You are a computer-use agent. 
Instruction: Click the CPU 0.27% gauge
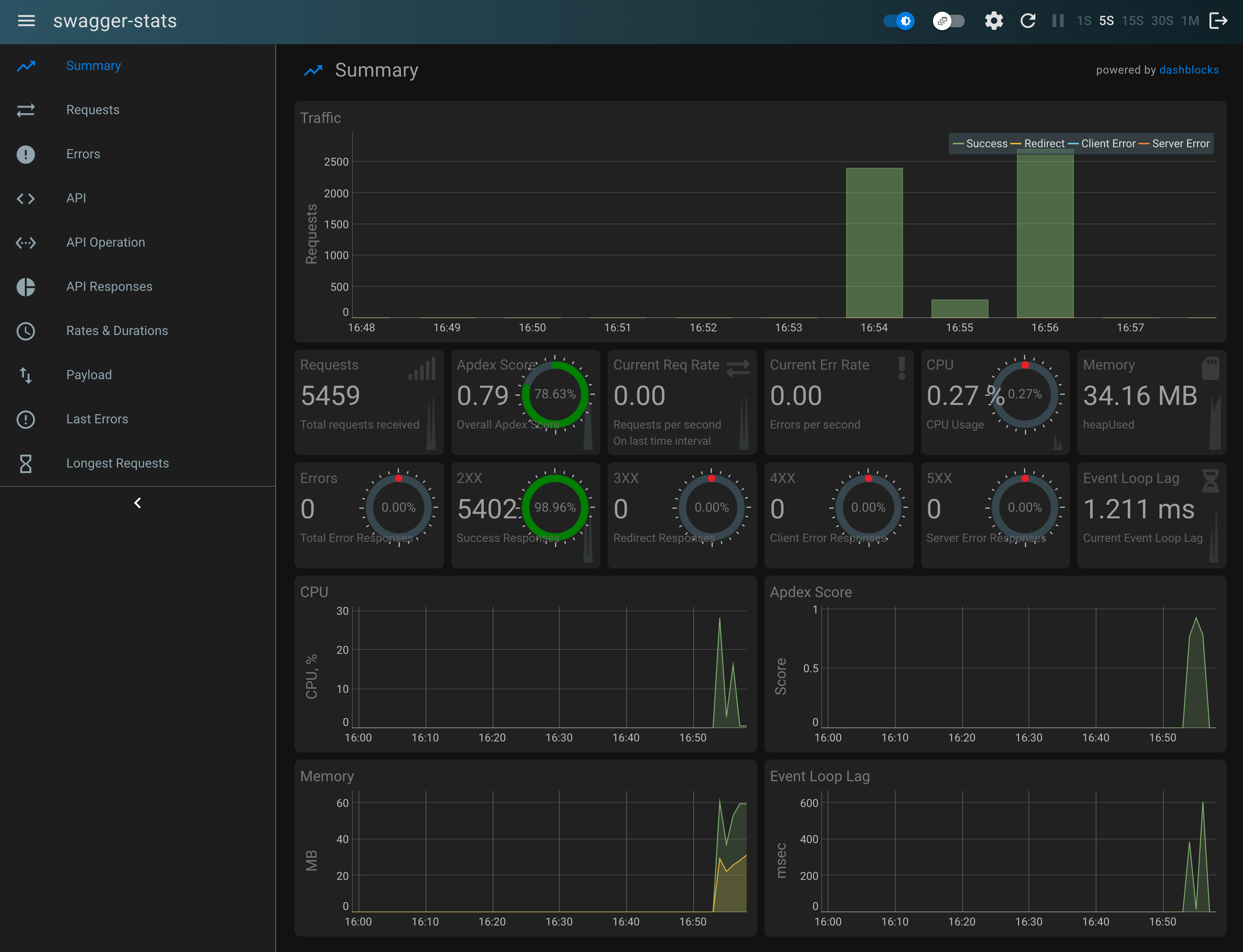[1025, 394]
